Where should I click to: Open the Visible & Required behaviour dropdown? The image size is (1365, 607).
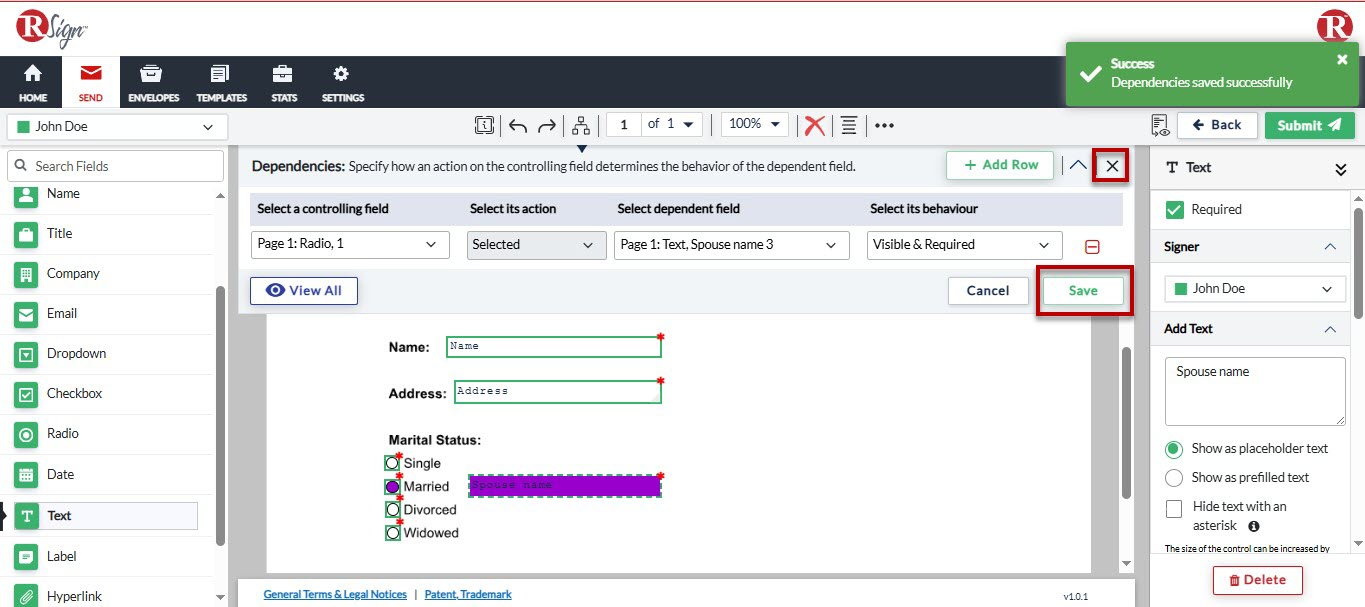tap(963, 244)
